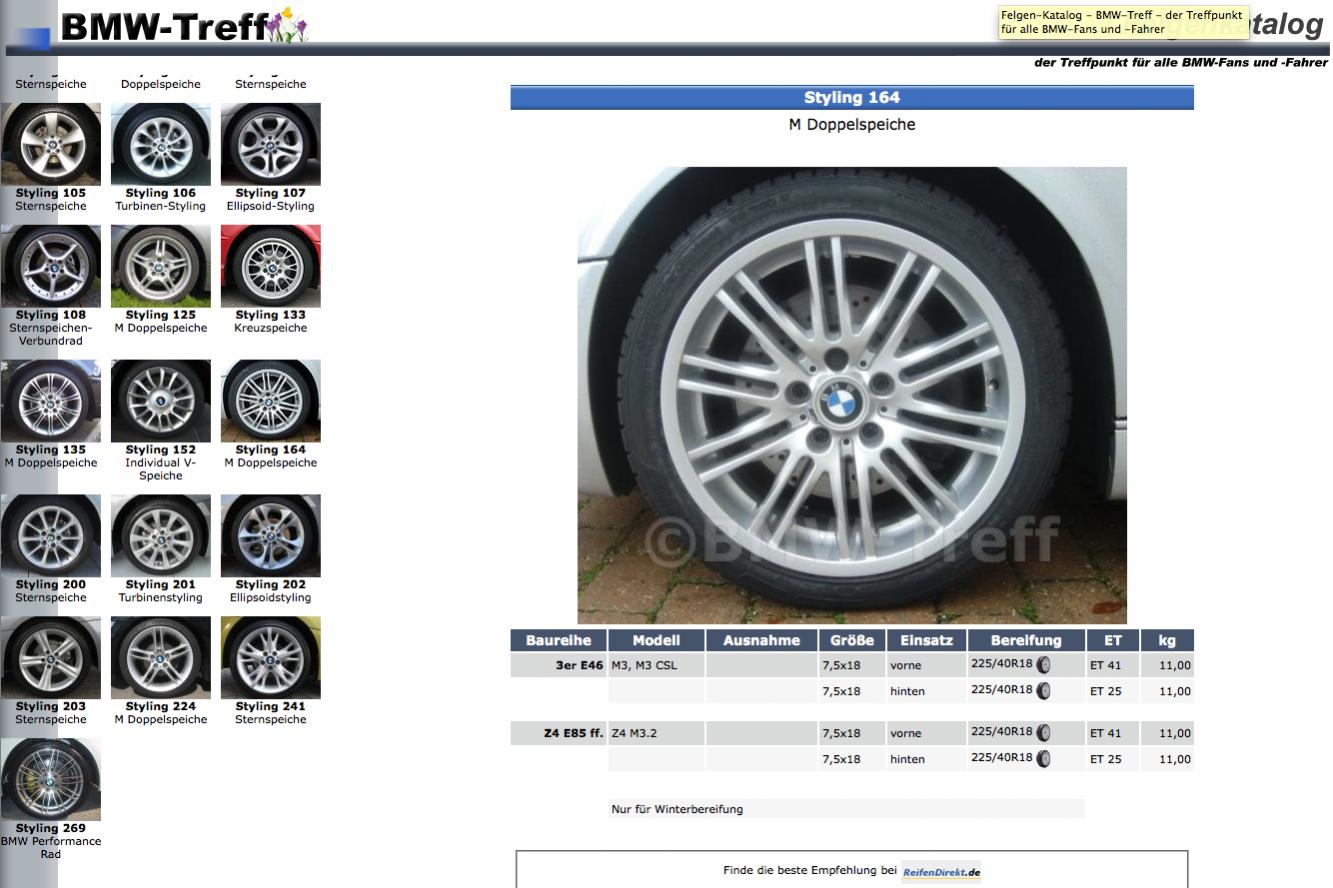Open the Styling 152 wheel thumbnail
Screen dimensions: 1333x888
point(161,401)
